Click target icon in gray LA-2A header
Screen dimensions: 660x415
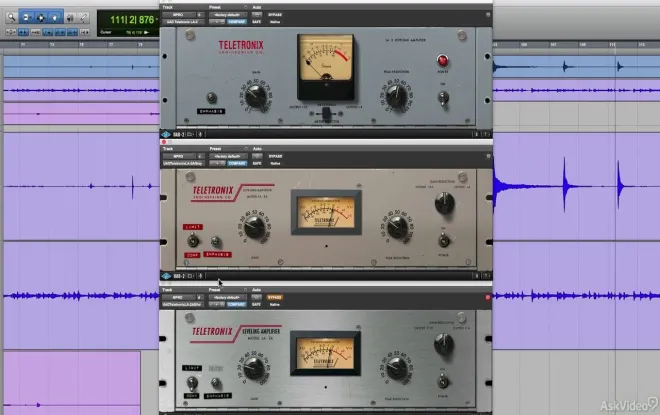coord(488,156)
